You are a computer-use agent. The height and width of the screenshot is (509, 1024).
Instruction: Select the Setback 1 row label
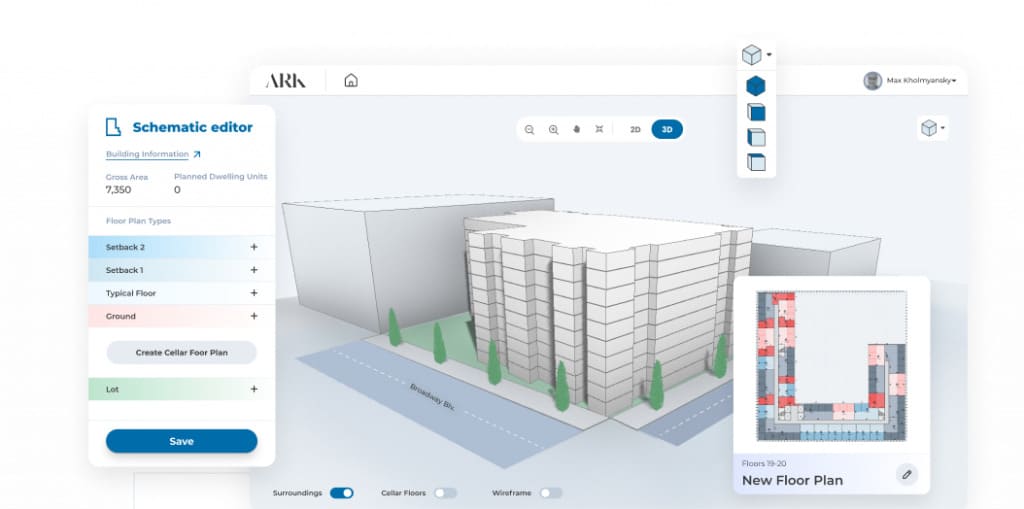pyautogui.click(x=124, y=270)
